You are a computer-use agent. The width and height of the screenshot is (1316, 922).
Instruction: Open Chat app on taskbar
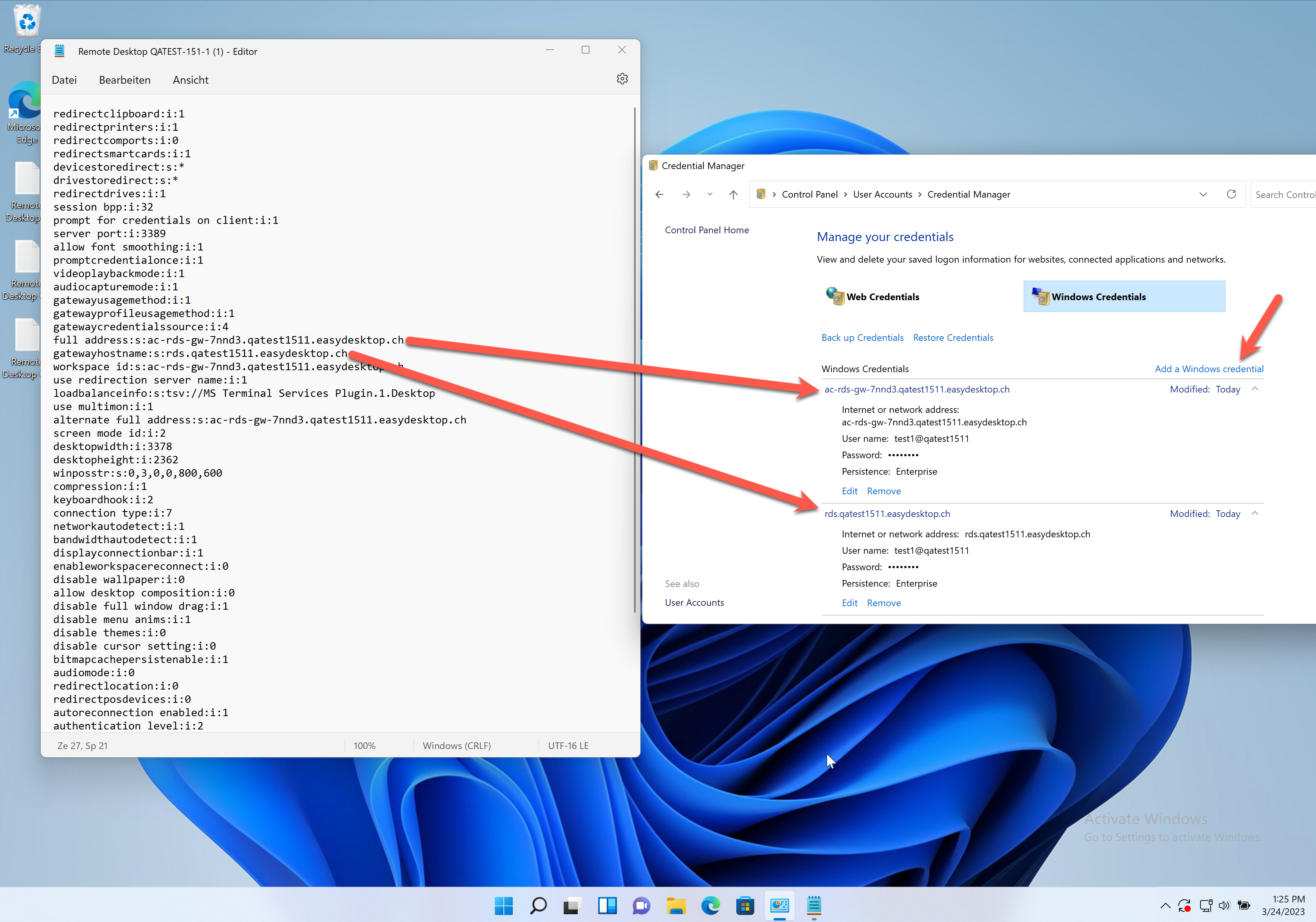(642, 906)
